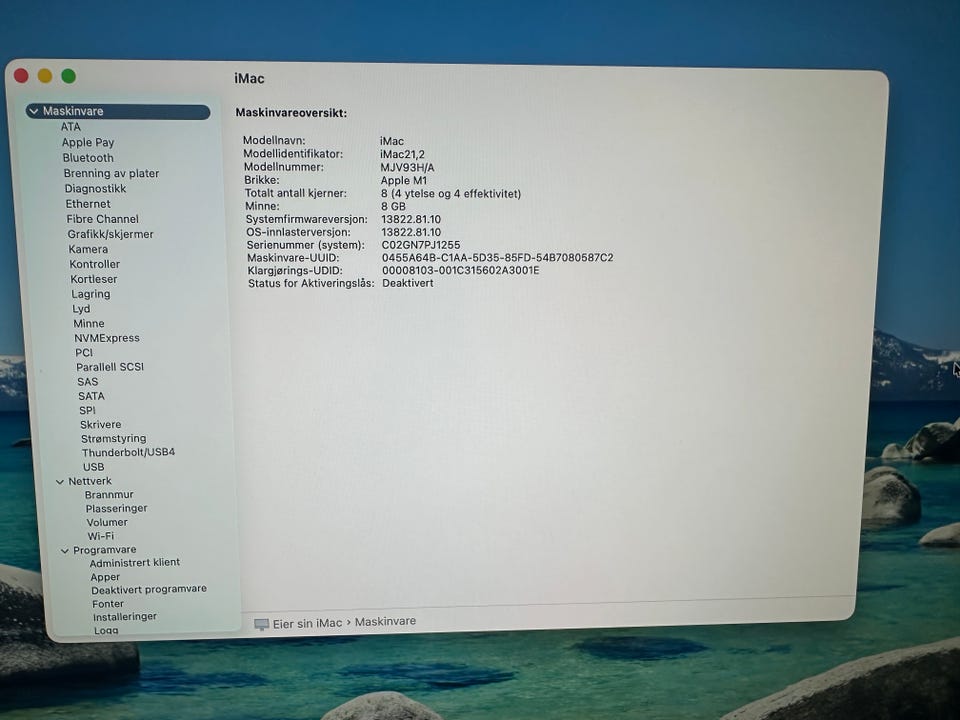Minimize window with the yellow button
This screenshot has width=960, height=720.
pos(45,76)
